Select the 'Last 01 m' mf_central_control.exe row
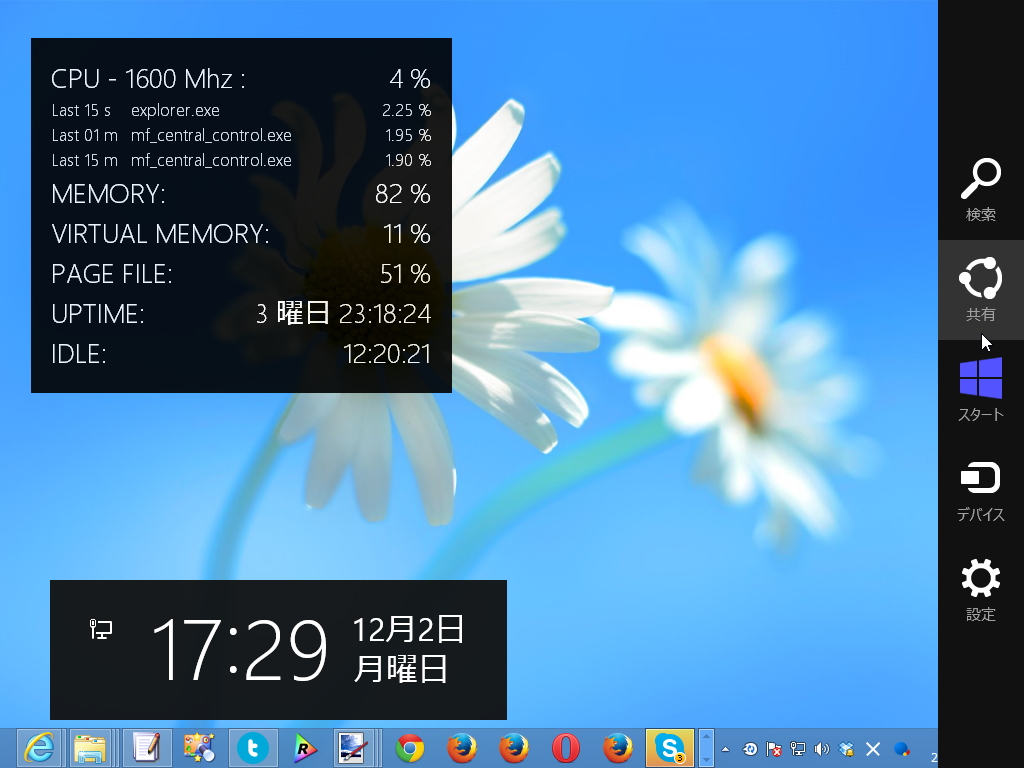The image size is (1024, 768). click(241, 135)
